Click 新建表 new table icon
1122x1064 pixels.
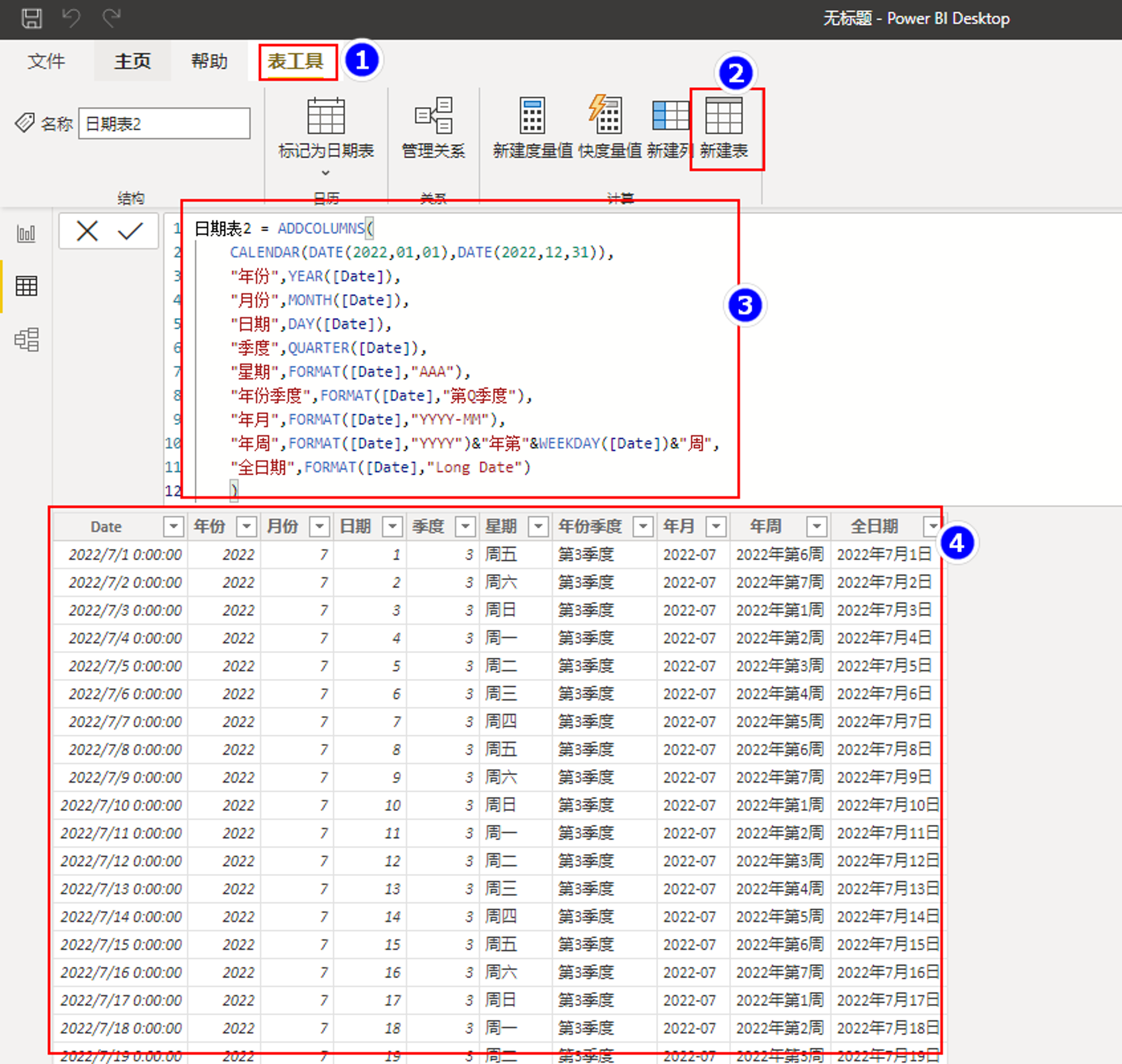click(x=724, y=115)
